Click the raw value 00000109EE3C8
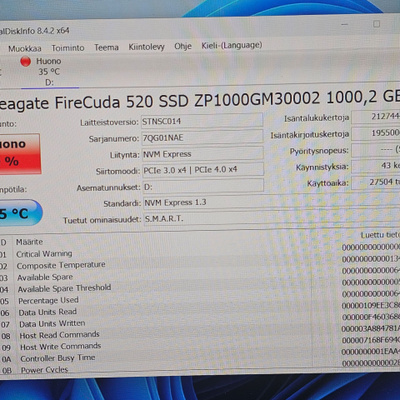This screenshot has height=400, width=400. pyautogui.click(x=371, y=306)
